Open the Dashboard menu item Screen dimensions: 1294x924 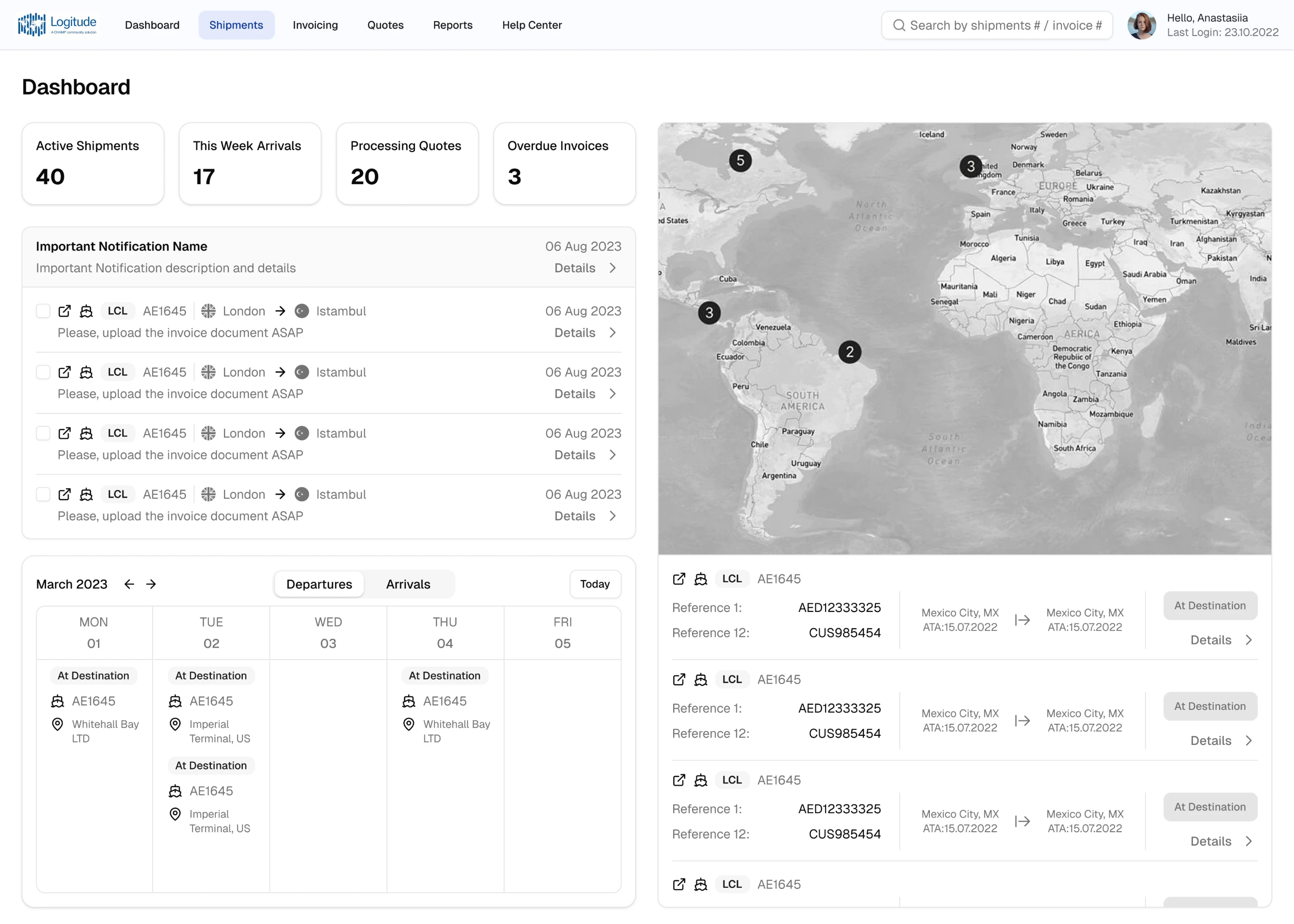[152, 25]
